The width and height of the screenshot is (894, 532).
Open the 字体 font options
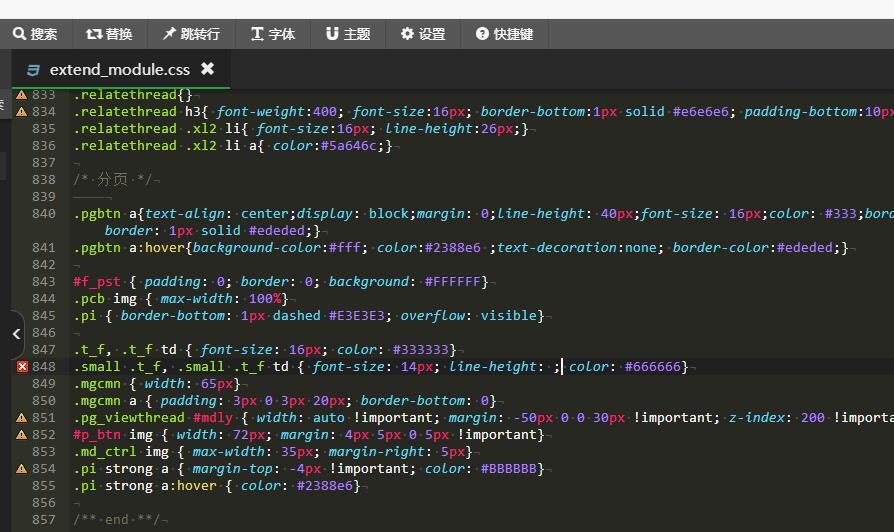[x=273, y=34]
